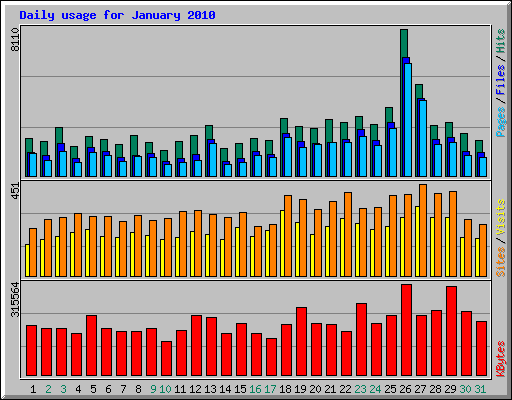Click day 8 on the date axis

tap(138, 389)
